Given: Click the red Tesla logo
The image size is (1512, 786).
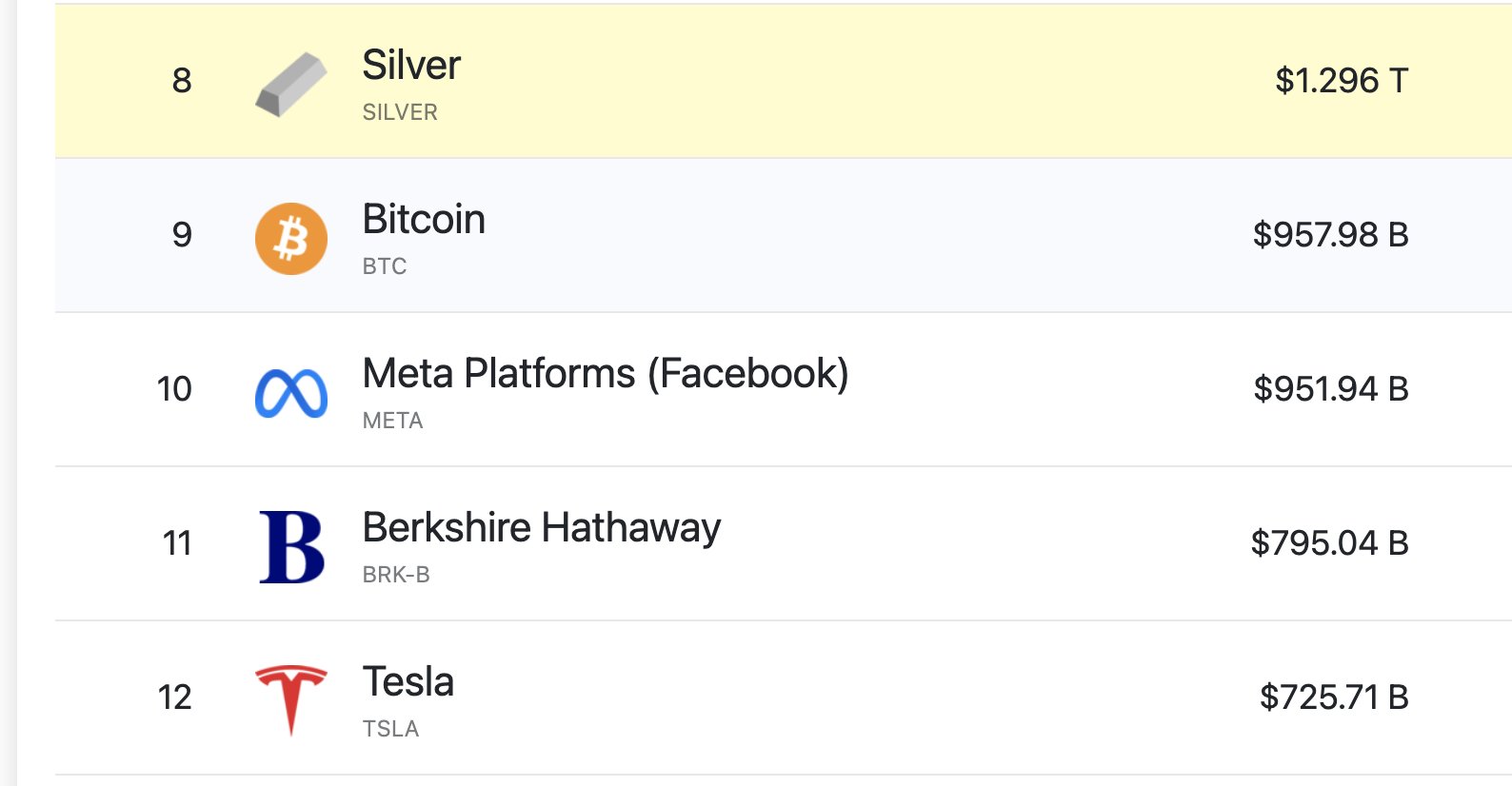Looking at the screenshot, I should point(291,700).
